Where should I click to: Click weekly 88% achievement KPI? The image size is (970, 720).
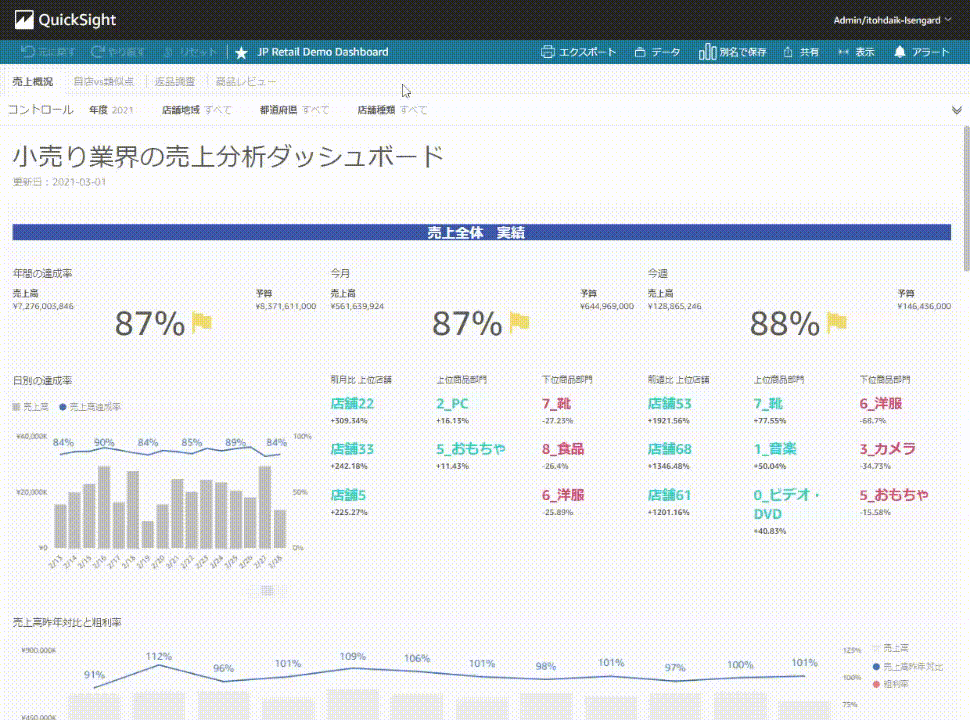click(x=784, y=324)
